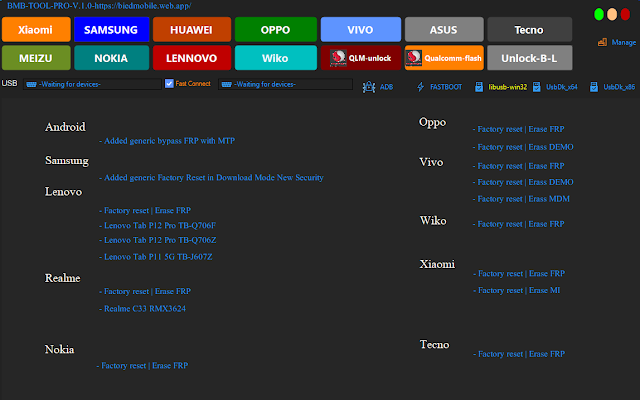Click Tecno 'Factory reset | Erase FRP' line
Viewport: 640px width, 400px height.
pos(519,354)
